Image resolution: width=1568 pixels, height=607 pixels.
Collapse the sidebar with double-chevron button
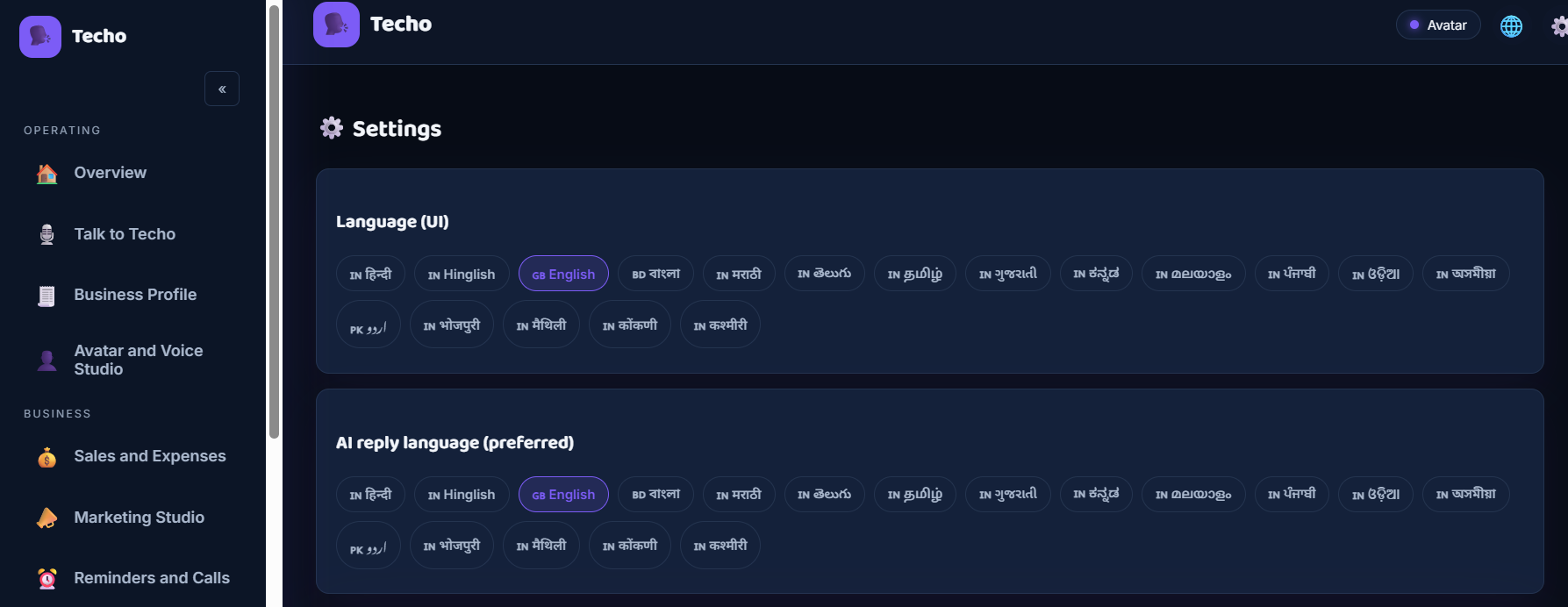point(222,89)
